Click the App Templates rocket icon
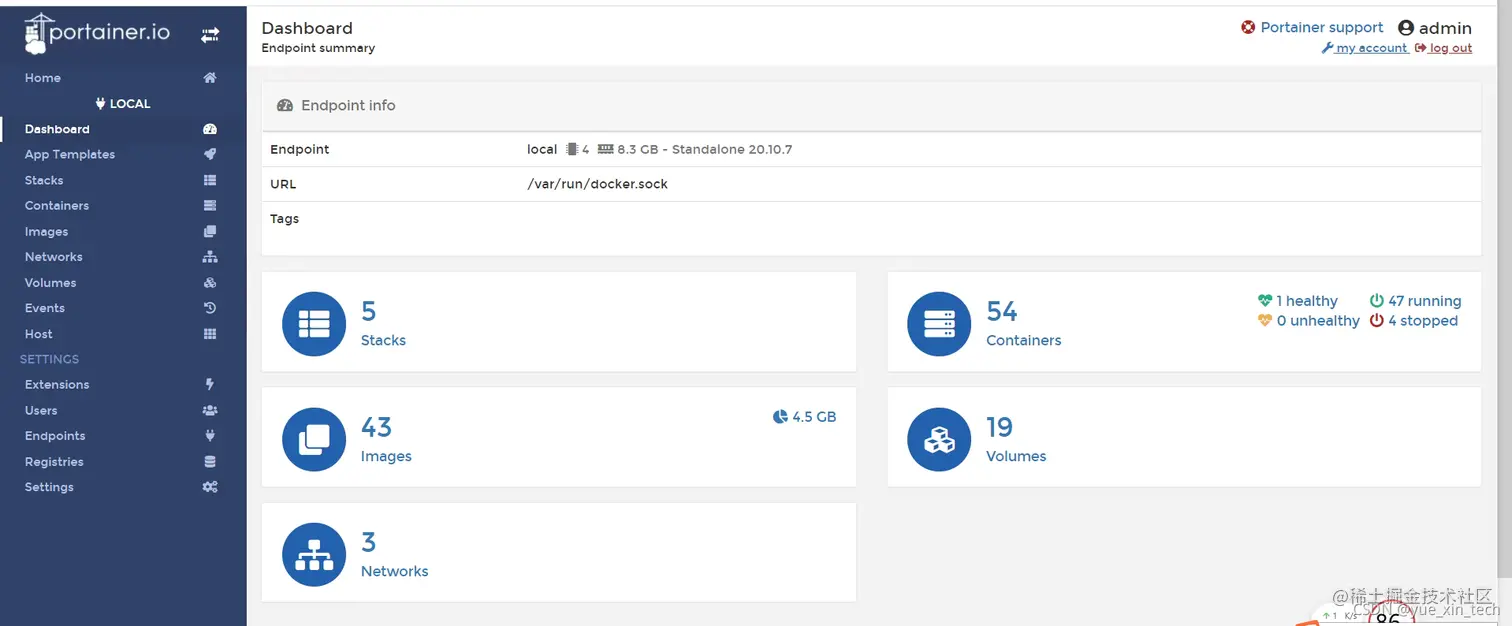Viewport: 1512px width, 626px height. [210, 155]
